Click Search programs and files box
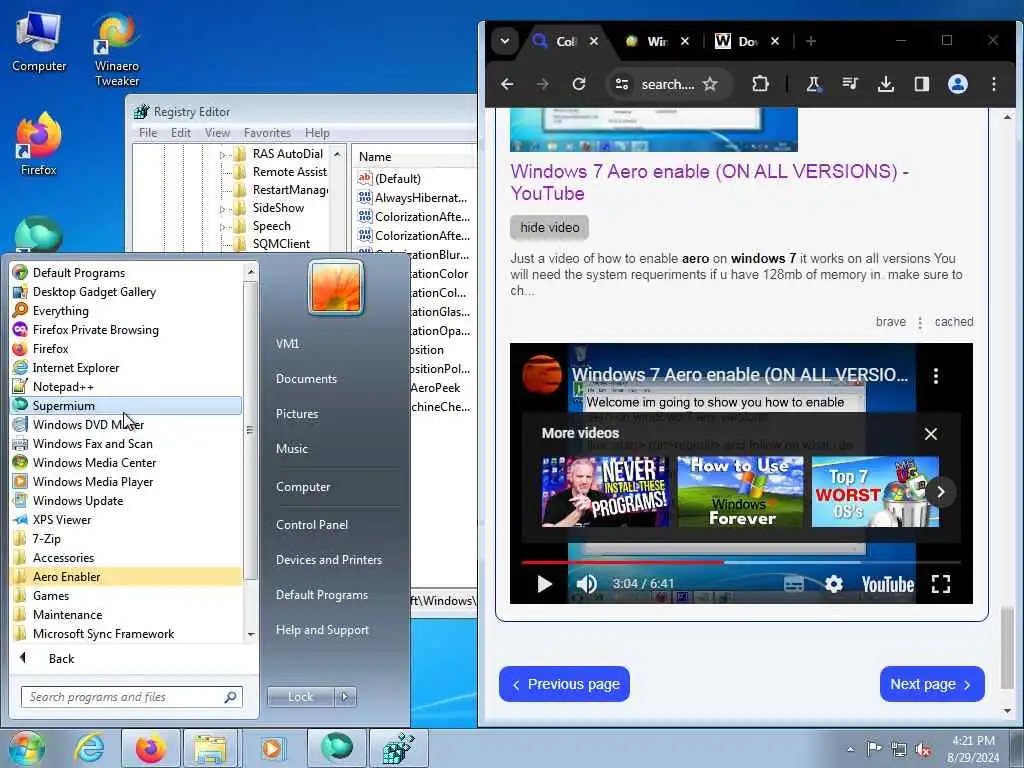The width and height of the screenshot is (1024, 768). click(131, 697)
